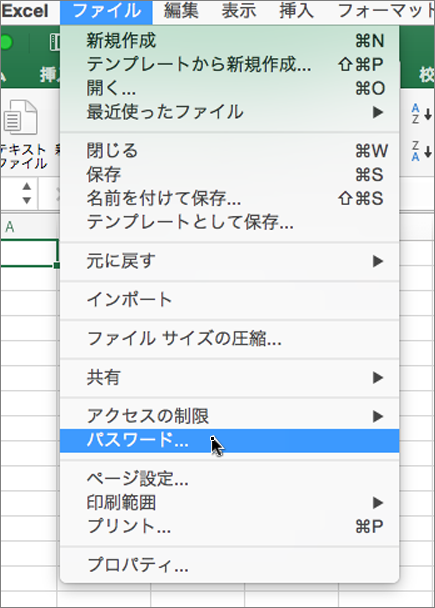Choose プリント... menu item

pos(230,527)
